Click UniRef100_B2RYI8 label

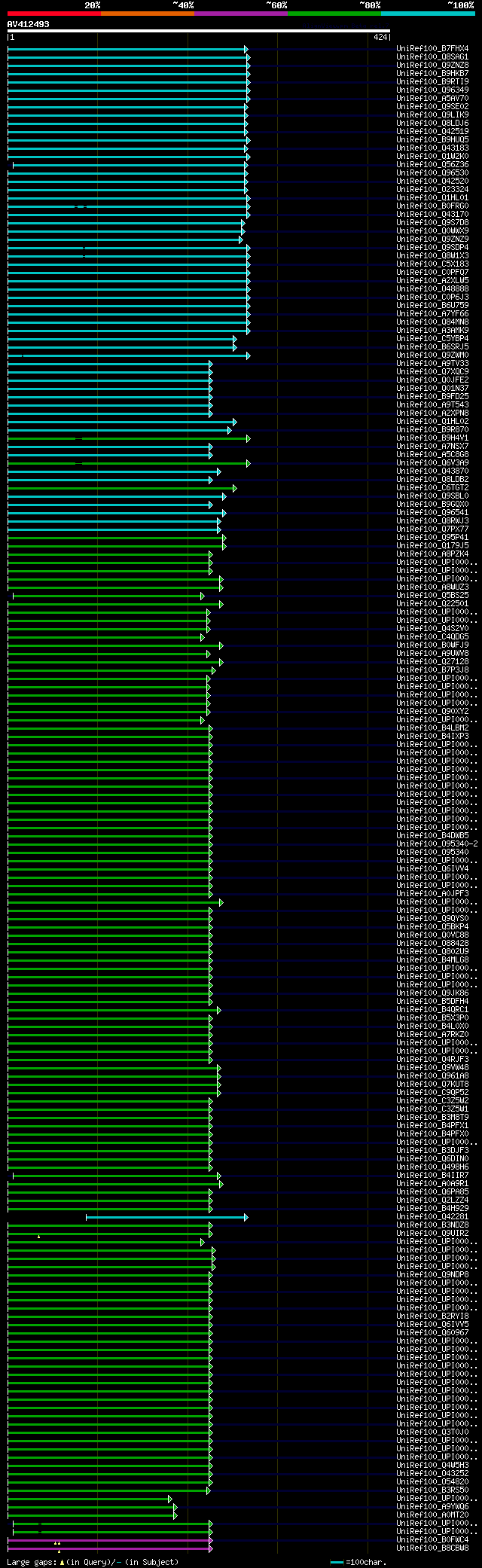coord(432,1316)
